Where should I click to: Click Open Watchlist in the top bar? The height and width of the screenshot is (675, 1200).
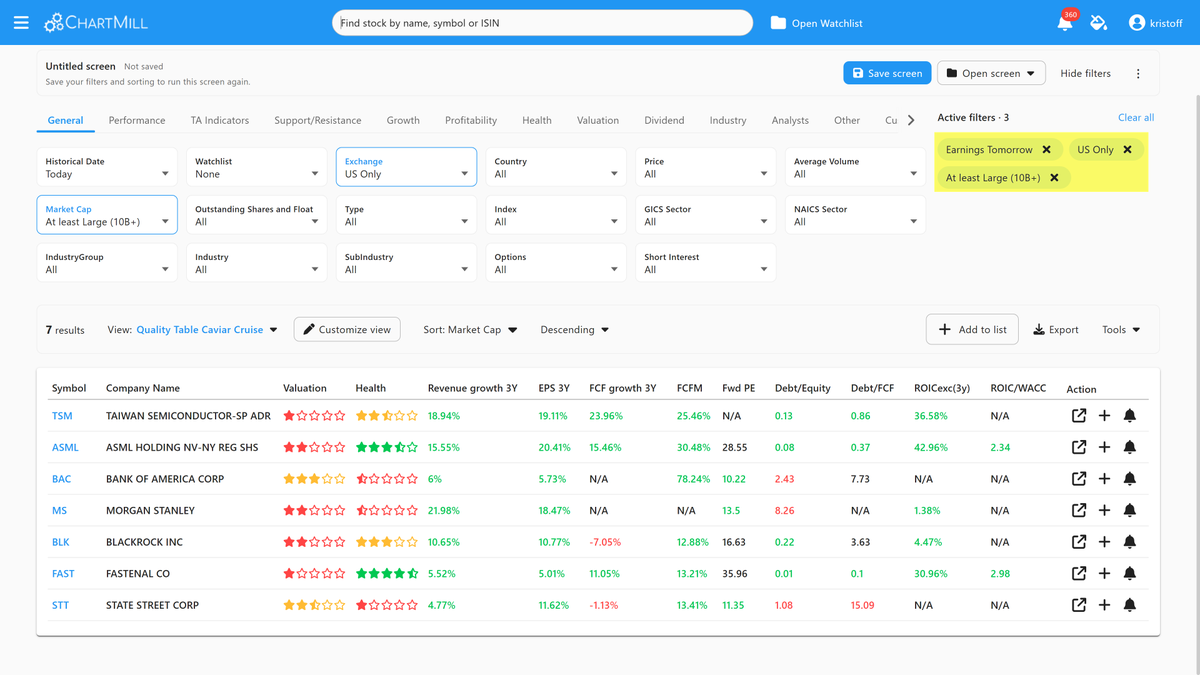816,23
